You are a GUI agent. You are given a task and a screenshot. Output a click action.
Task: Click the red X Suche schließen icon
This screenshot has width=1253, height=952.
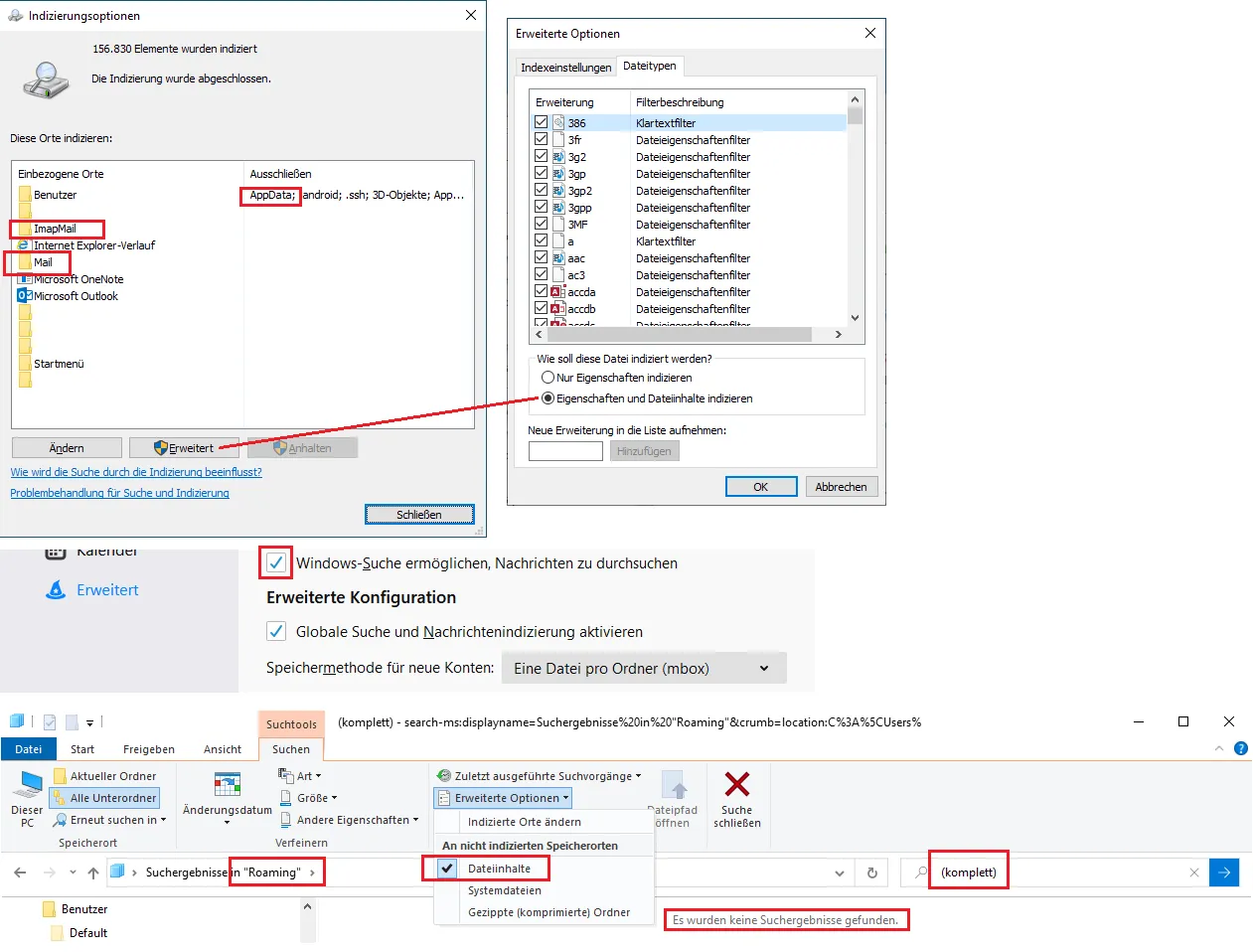(x=737, y=784)
